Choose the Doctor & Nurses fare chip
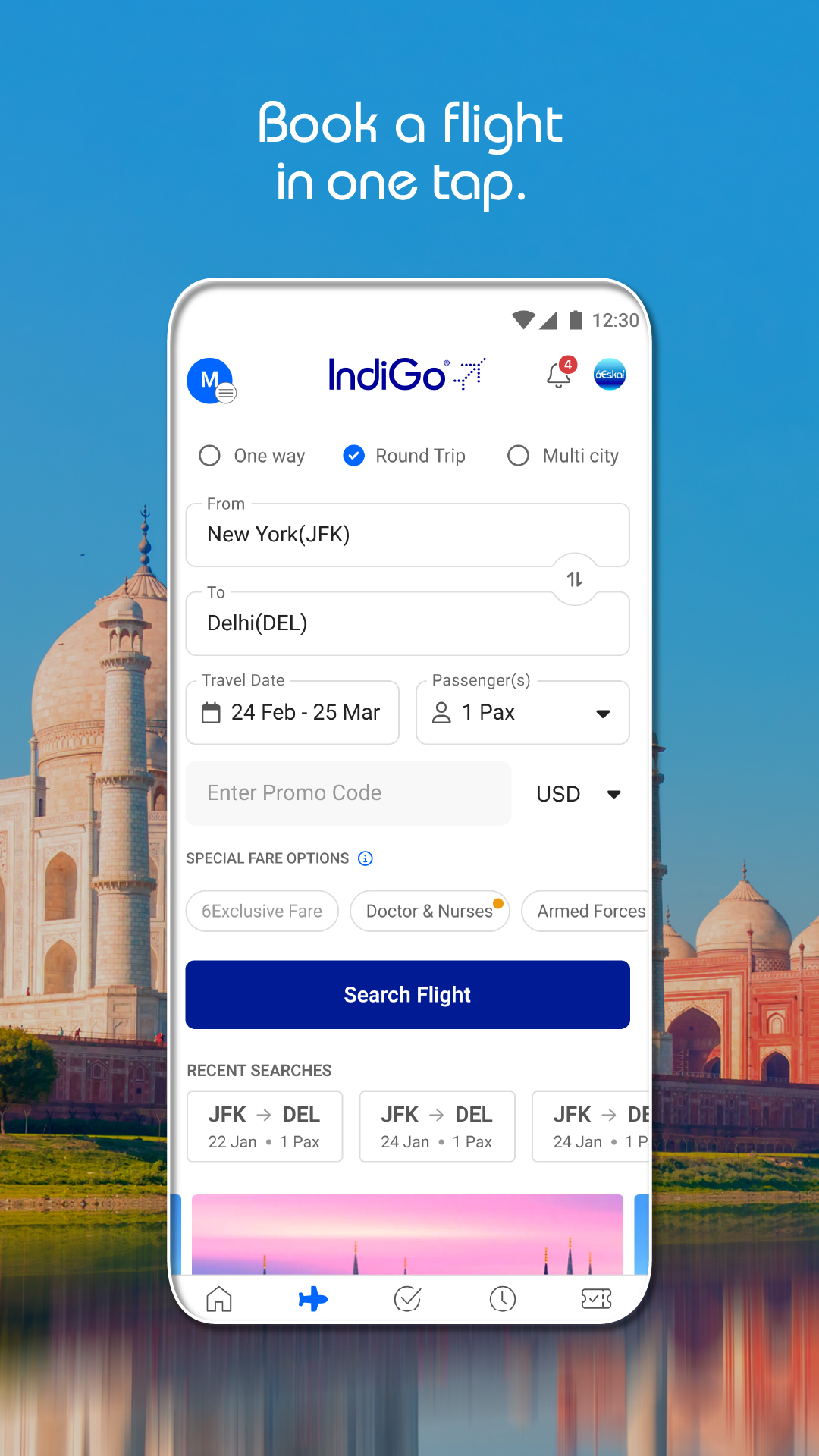The width and height of the screenshot is (819, 1456). [430, 911]
